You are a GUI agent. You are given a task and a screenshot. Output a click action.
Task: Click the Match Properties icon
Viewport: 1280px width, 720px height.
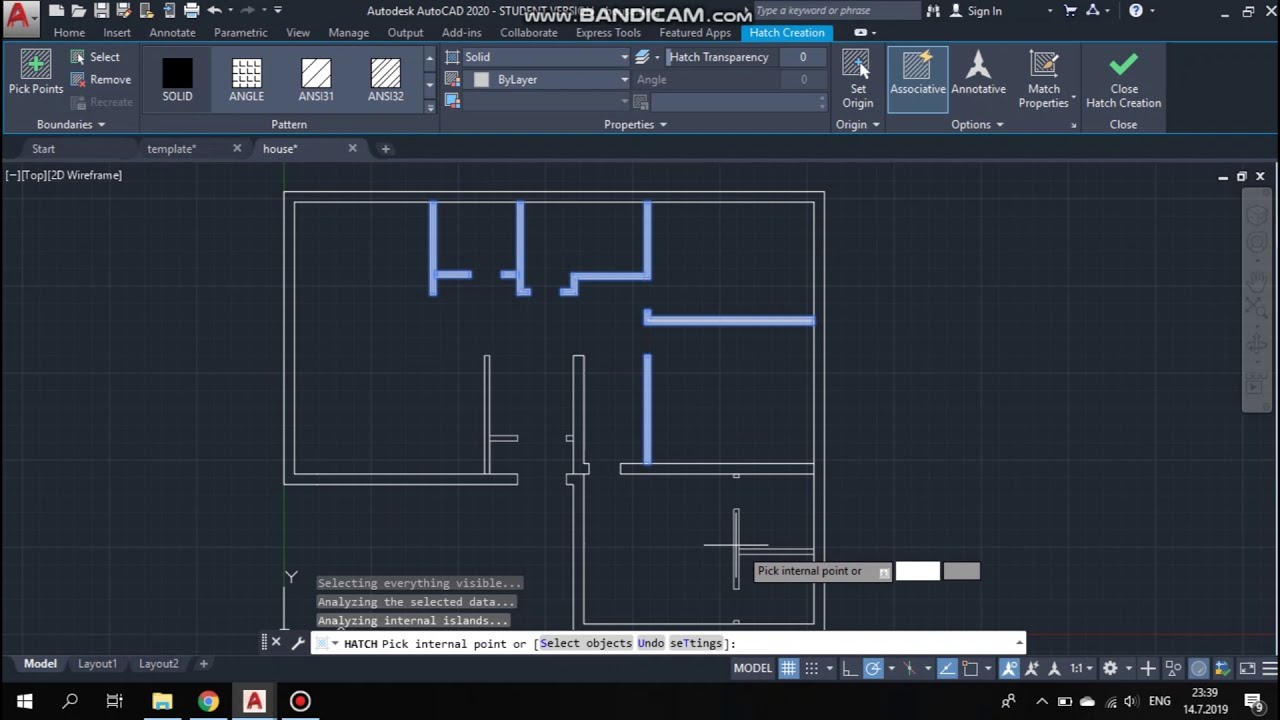1043,65
